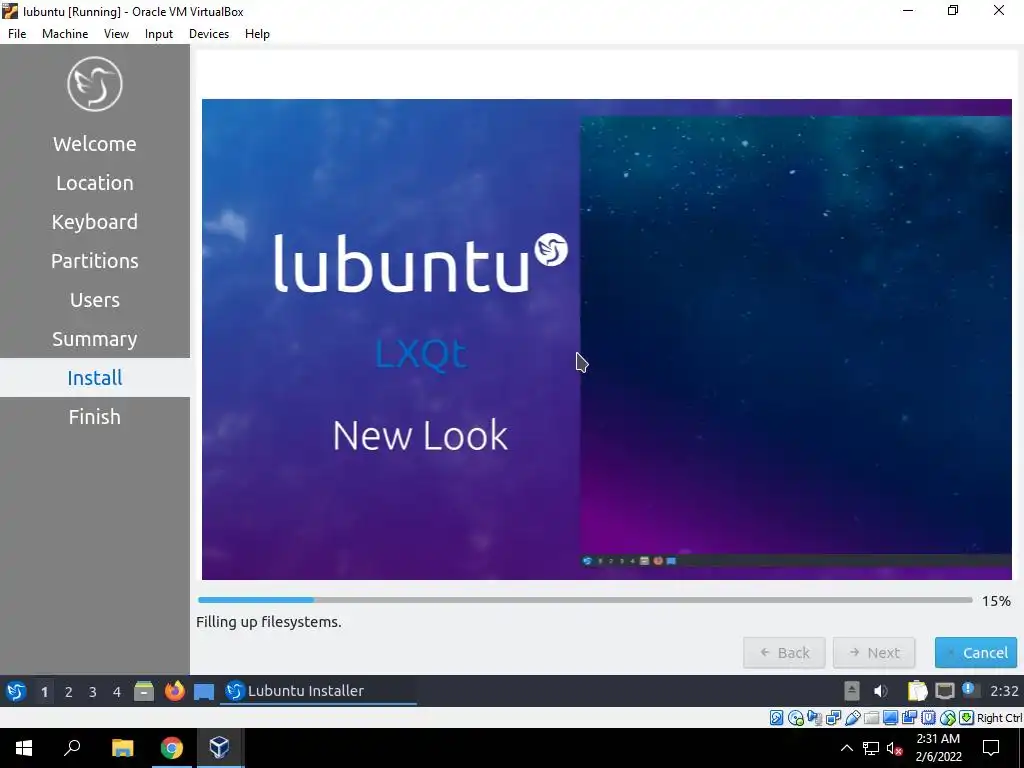Open the Windows notification center icon
1024x768 pixels.
(x=991, y=748)
